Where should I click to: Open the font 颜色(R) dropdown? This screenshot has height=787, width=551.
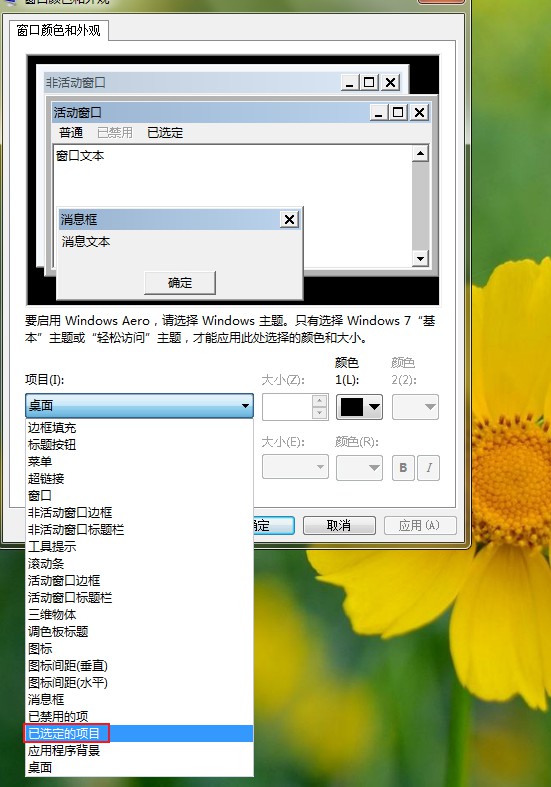pyautogui.click(x=359, y=467)
